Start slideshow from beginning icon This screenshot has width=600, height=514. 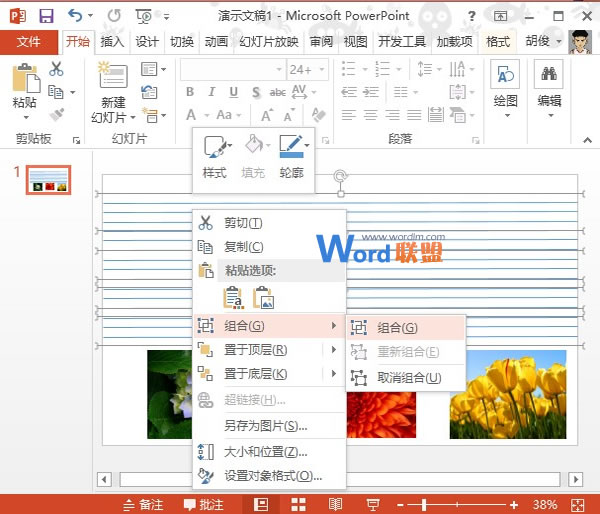click(144, 16)
